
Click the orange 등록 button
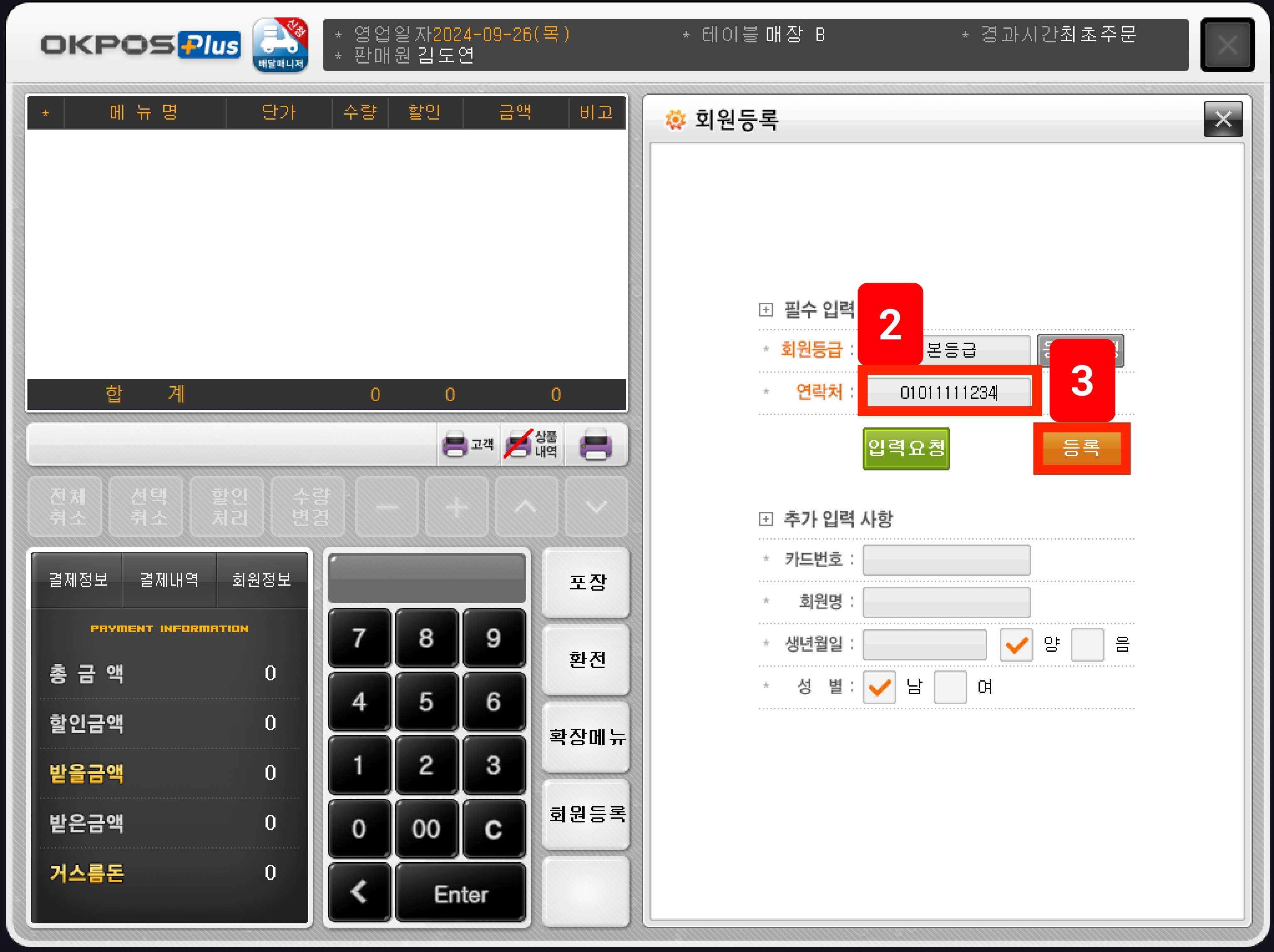point(1081,448)
